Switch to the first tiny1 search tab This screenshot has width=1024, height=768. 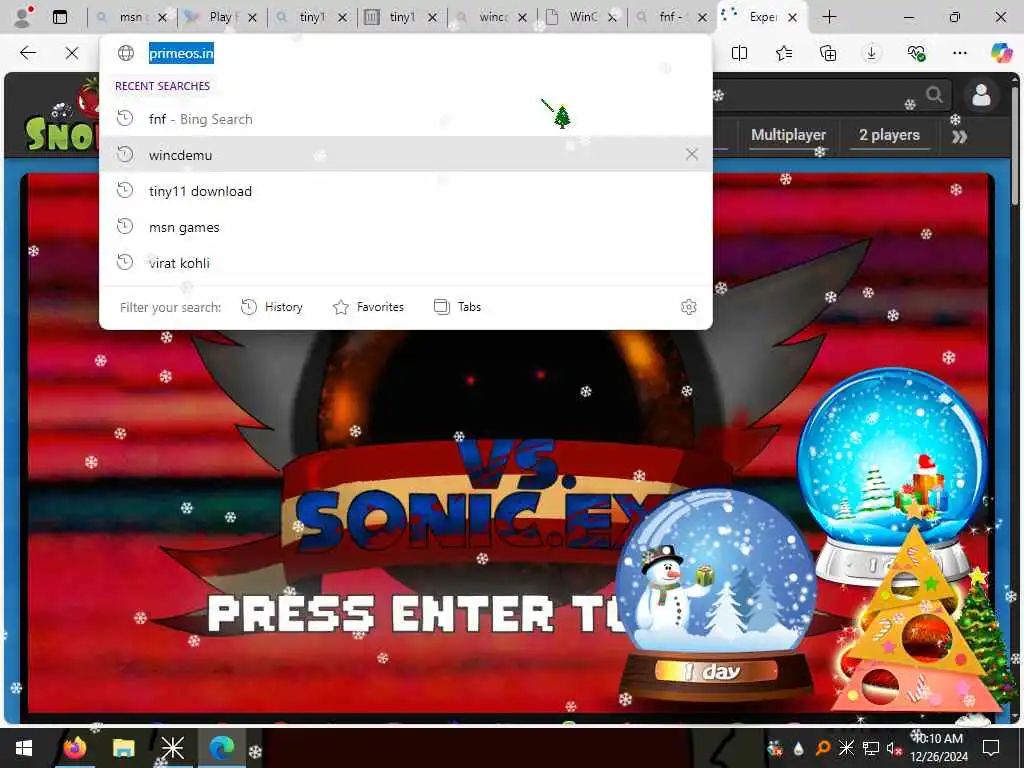click(x=310, y=17)
